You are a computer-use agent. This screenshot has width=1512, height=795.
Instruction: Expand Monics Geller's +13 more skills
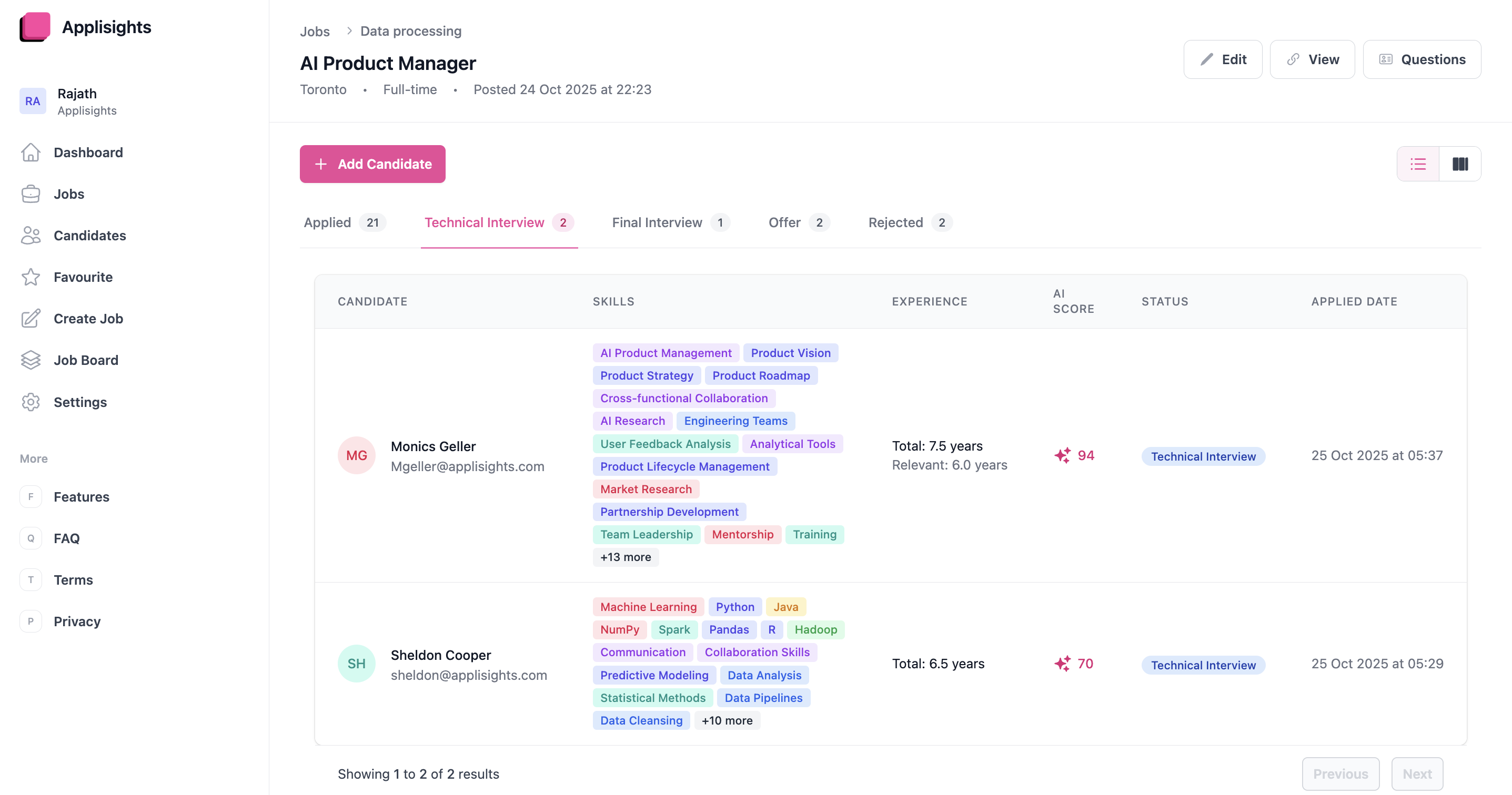(625, 557)
